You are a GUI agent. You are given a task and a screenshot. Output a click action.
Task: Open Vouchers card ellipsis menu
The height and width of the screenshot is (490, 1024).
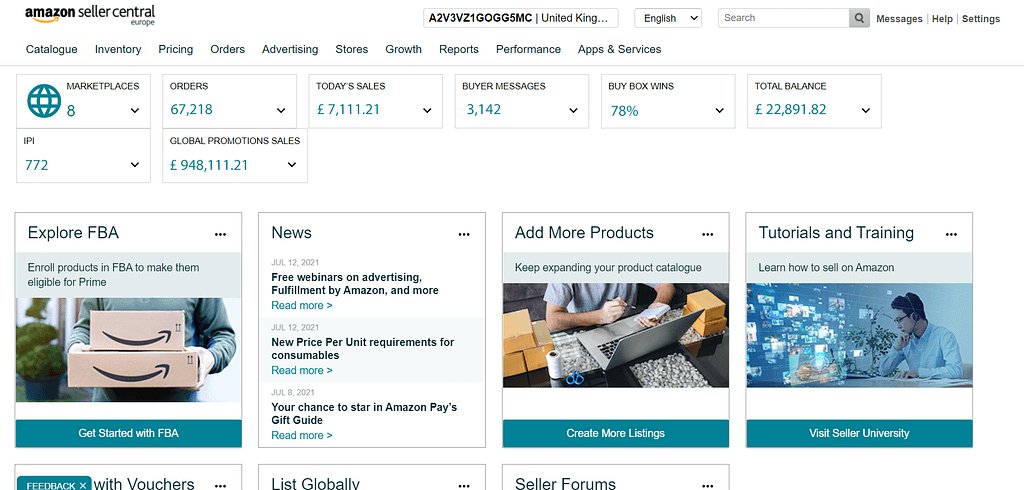[x=220, y=485]
